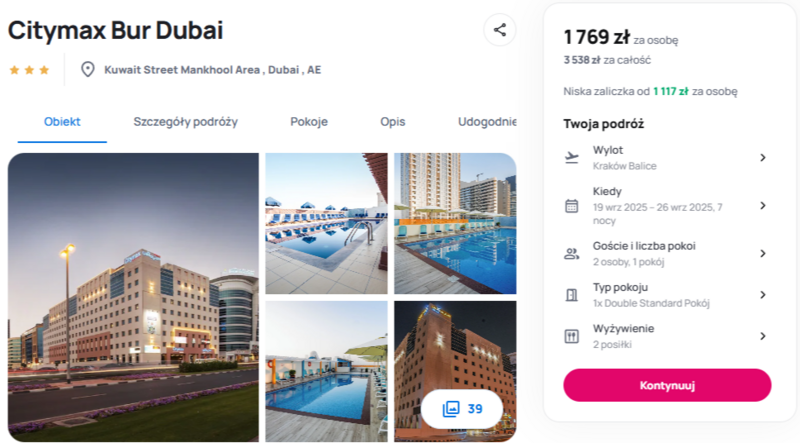
Task: Click the cutlery meal icon by Wyżywienie
Action: click(x=572, y=336)
